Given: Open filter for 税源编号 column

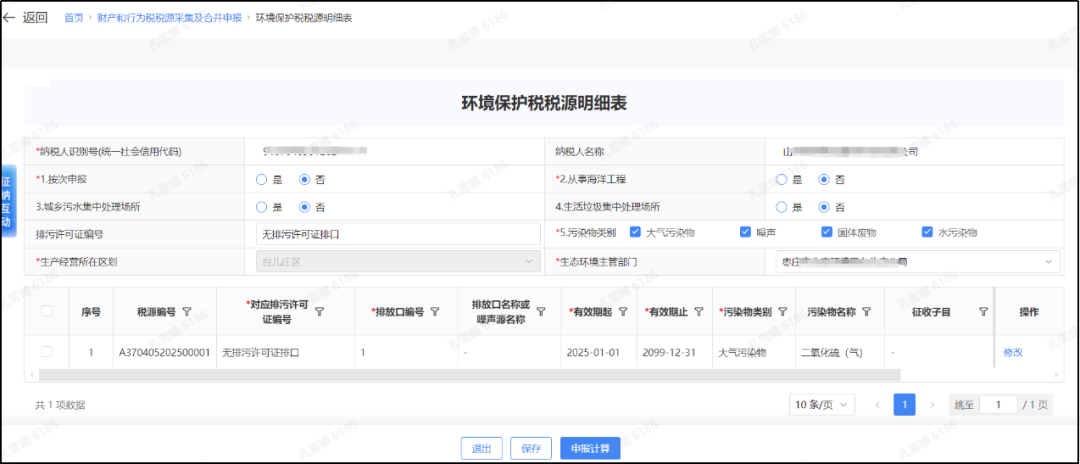Looking at the screenshot, I should (186, 312).
